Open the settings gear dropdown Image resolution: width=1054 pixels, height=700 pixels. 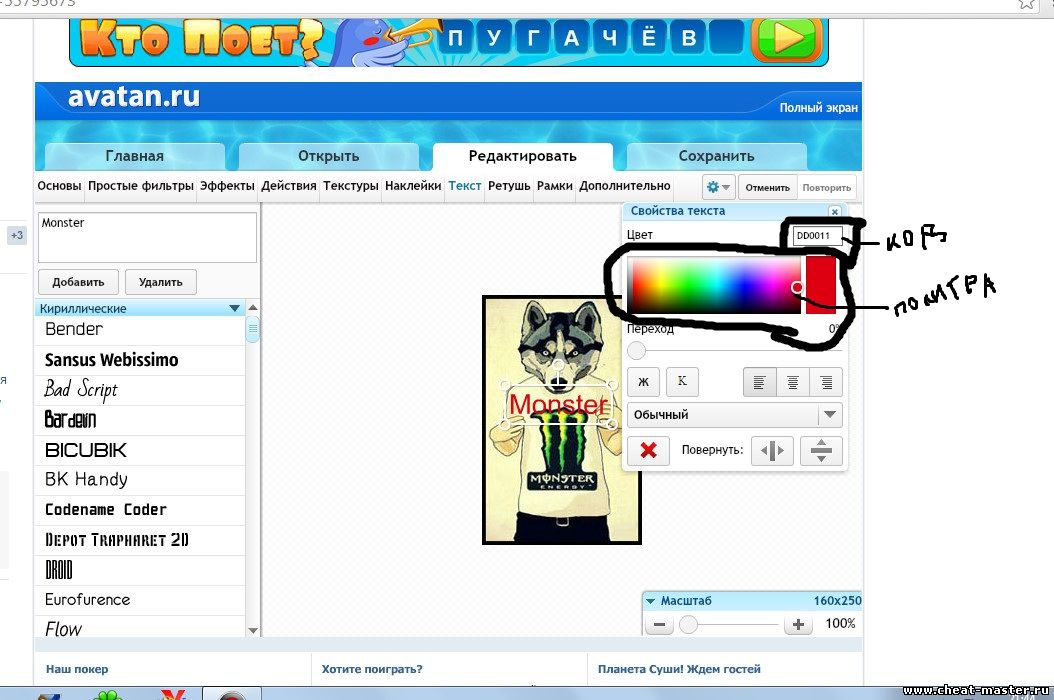point(718,187)
